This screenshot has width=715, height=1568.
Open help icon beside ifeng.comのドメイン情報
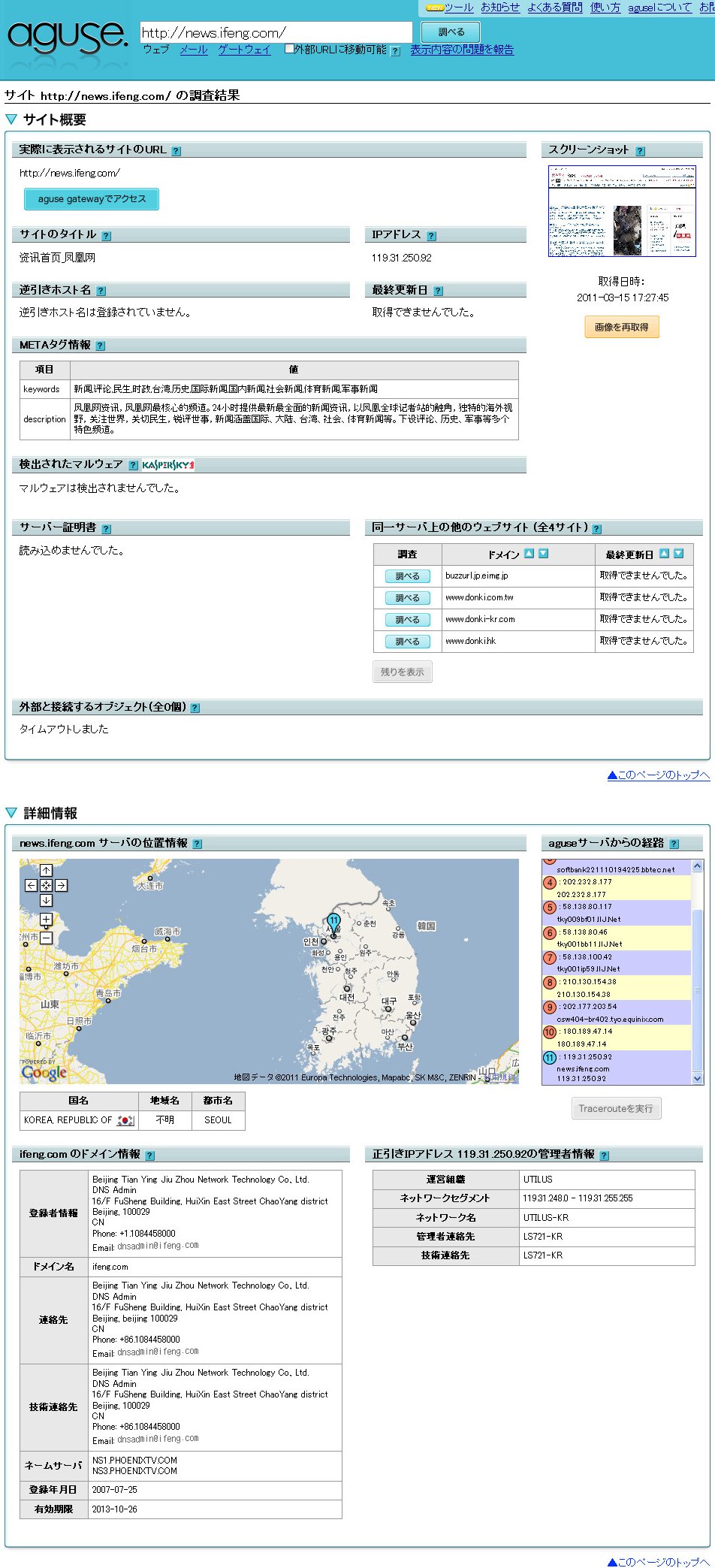click(150, 1156)
